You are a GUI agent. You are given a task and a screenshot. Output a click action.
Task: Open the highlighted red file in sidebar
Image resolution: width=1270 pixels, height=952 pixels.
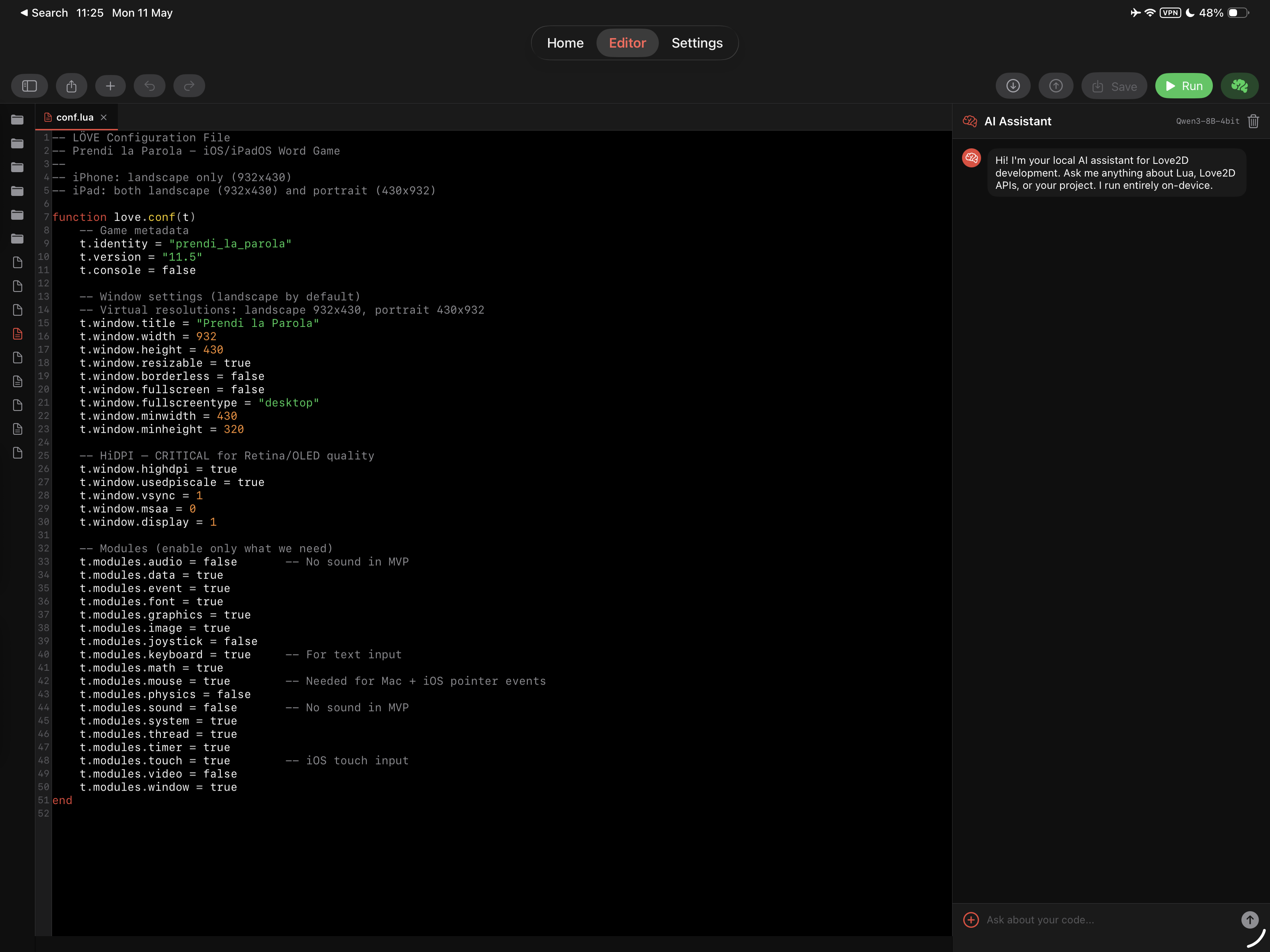click(x=17, y=334)
